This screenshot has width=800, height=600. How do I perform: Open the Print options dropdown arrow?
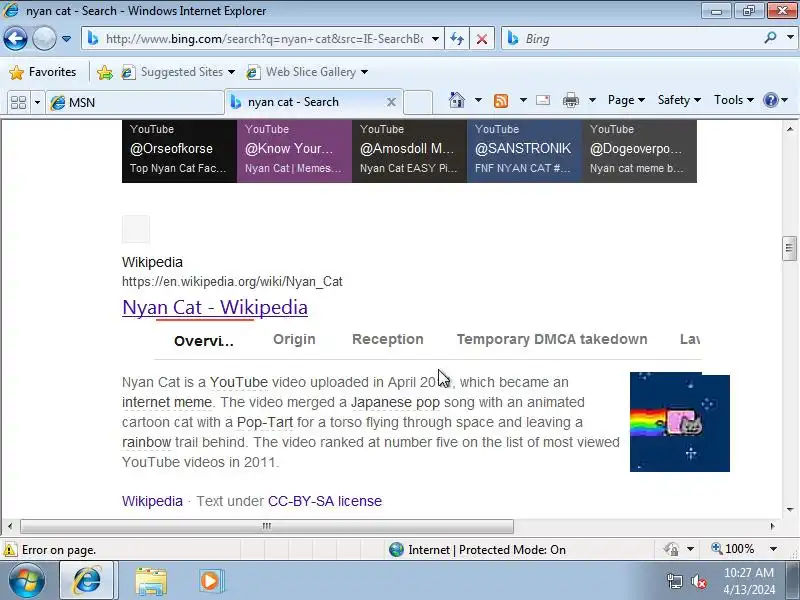pos(592,100)
